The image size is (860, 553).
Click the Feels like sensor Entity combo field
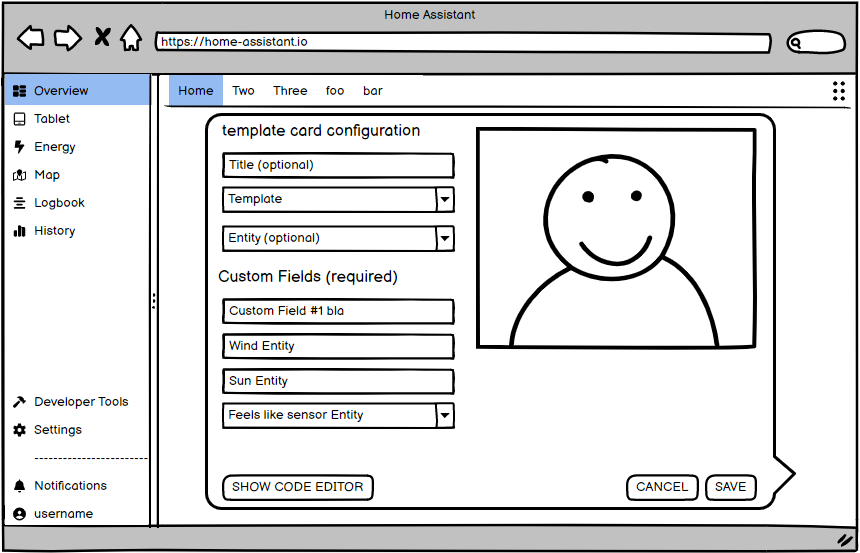pyautogui.click(x=338, y=416)
